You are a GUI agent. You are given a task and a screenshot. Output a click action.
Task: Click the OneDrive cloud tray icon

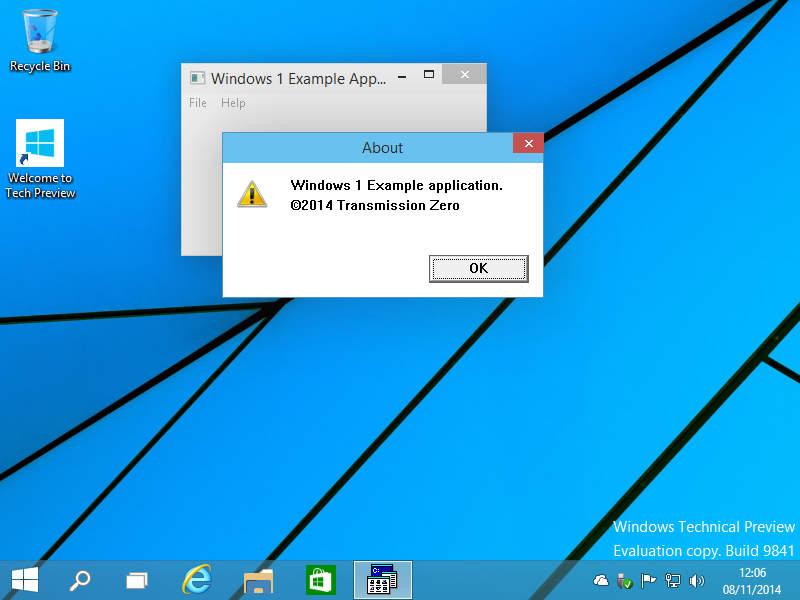601,580
